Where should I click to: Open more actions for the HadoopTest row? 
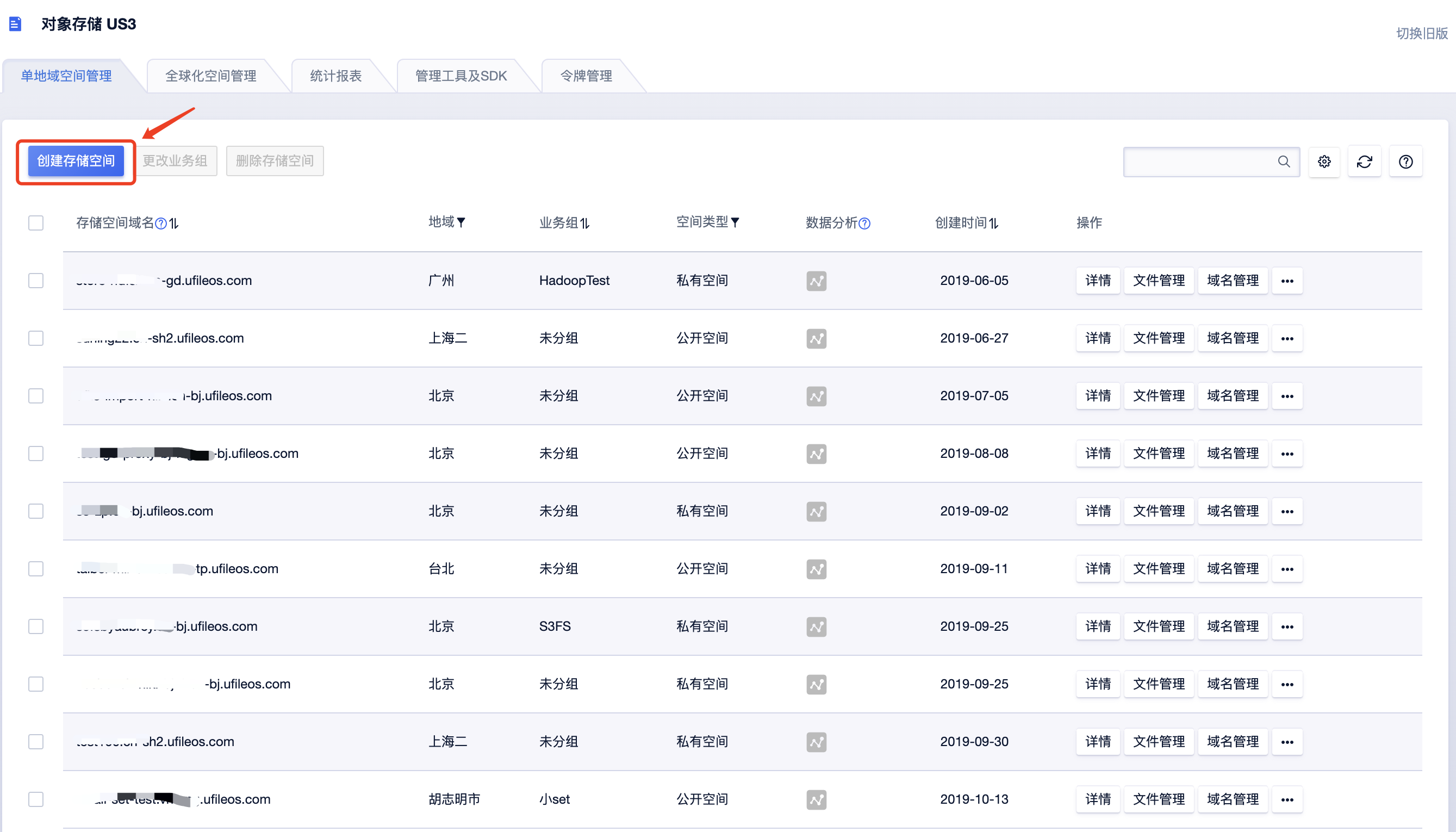[x=1286, y=281]
